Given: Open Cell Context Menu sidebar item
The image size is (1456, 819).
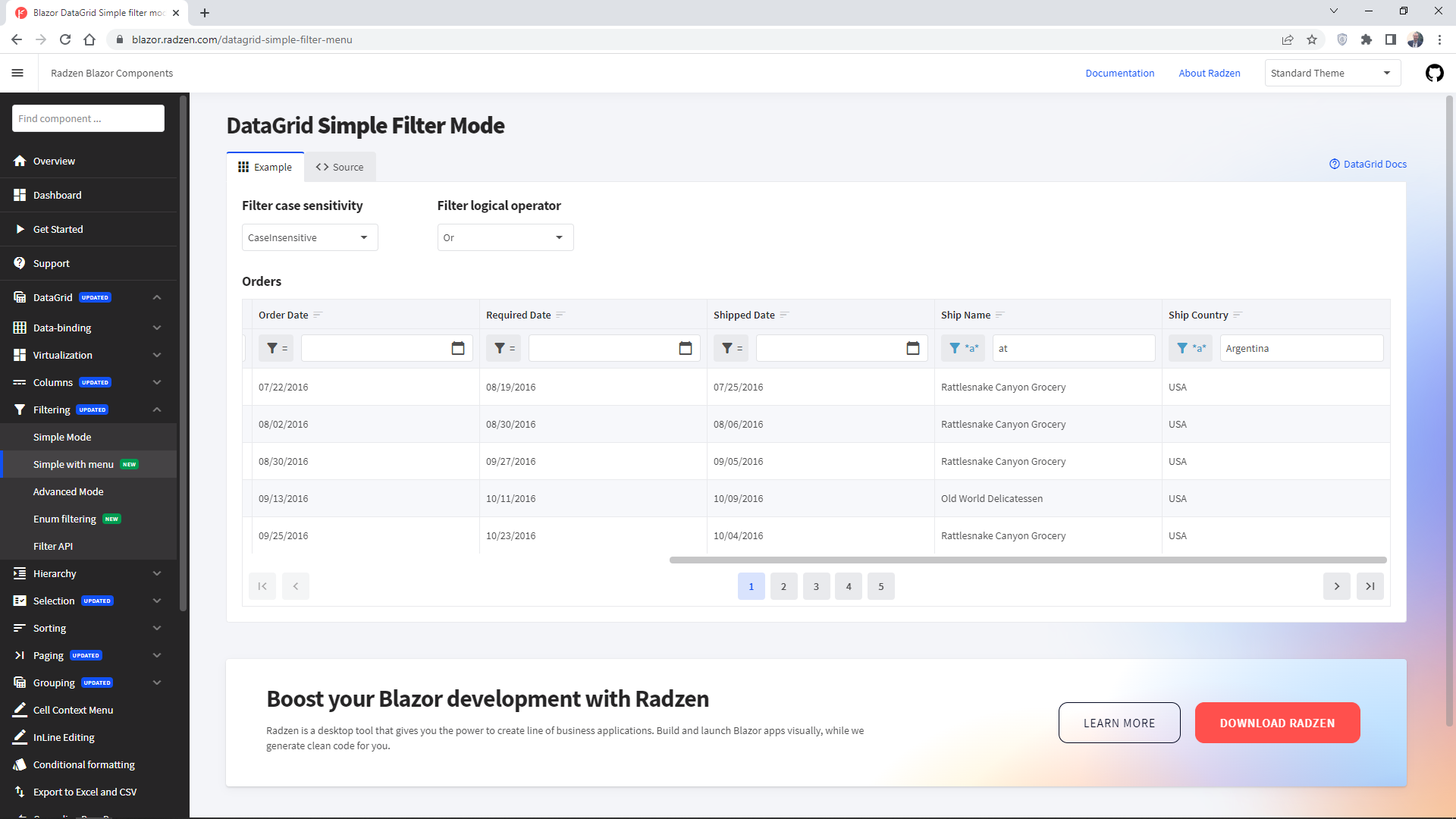Looking at the screenshot, I should pyautogui.click(x=88, y=710).
